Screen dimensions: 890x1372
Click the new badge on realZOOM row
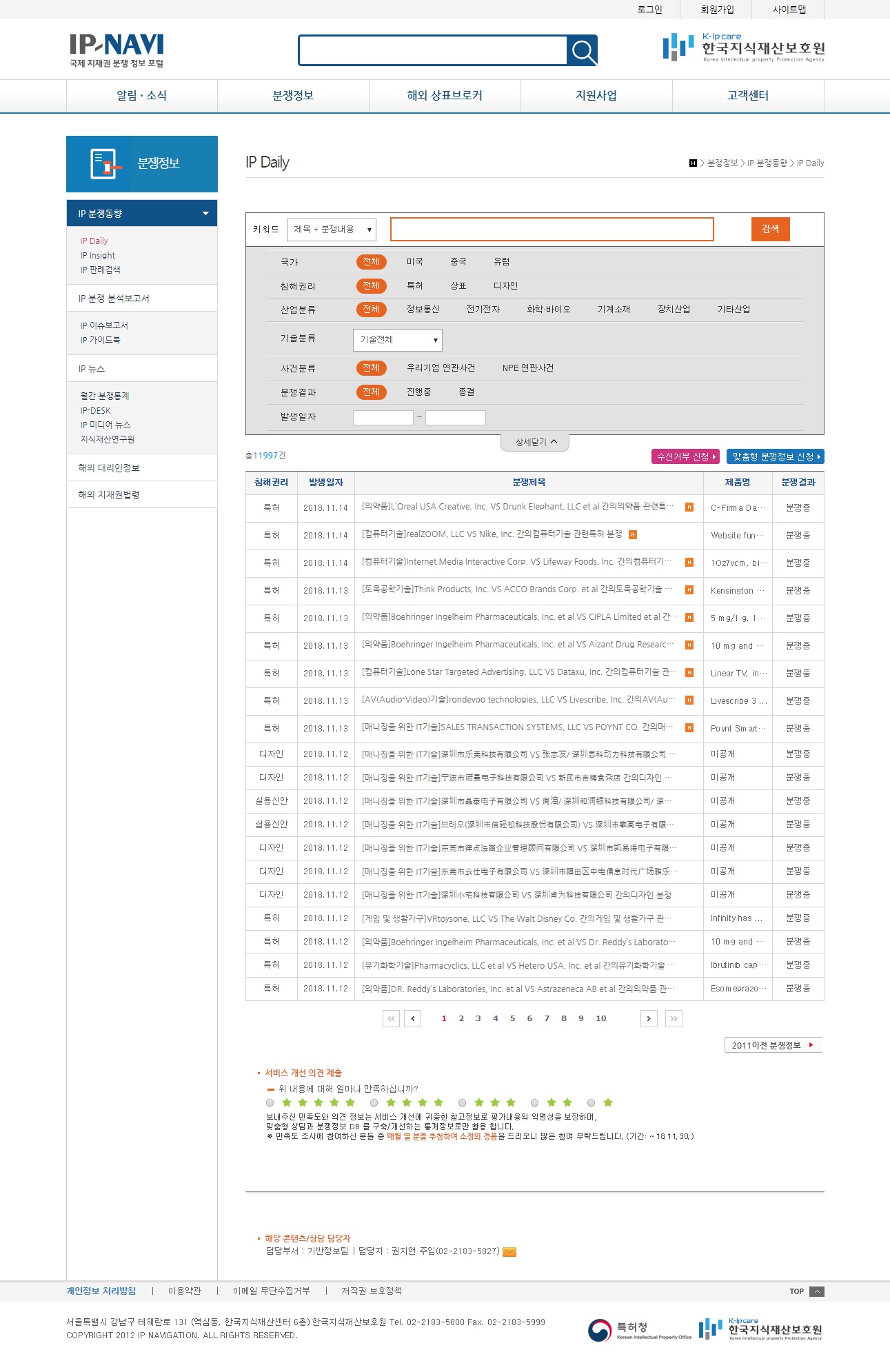633,534
